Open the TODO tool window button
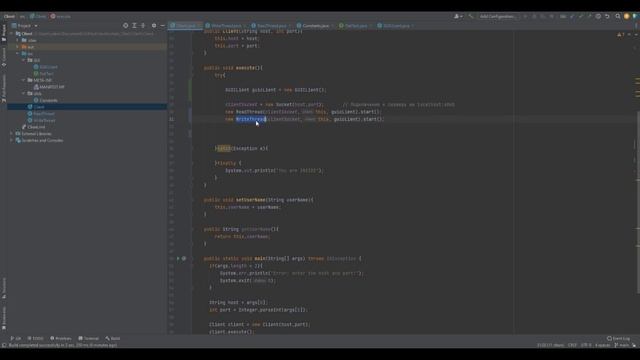Screen dimensions: 640x360 36,338
